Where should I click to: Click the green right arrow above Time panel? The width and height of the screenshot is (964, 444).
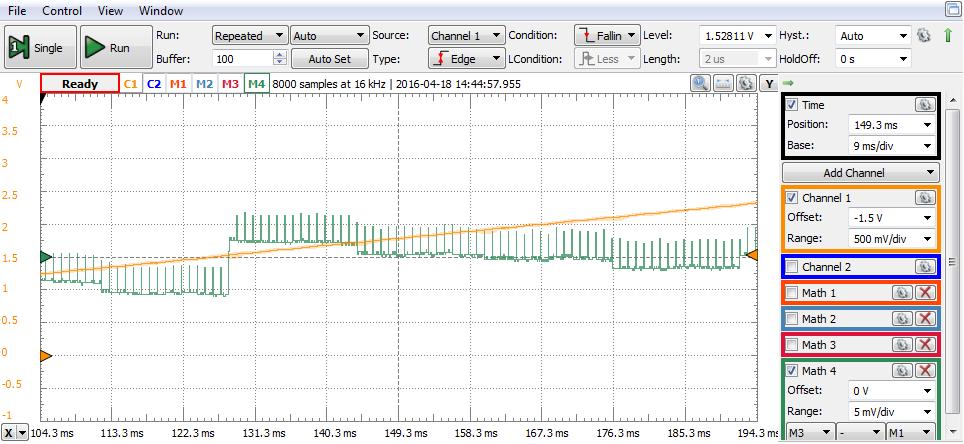tap(788, 83)
